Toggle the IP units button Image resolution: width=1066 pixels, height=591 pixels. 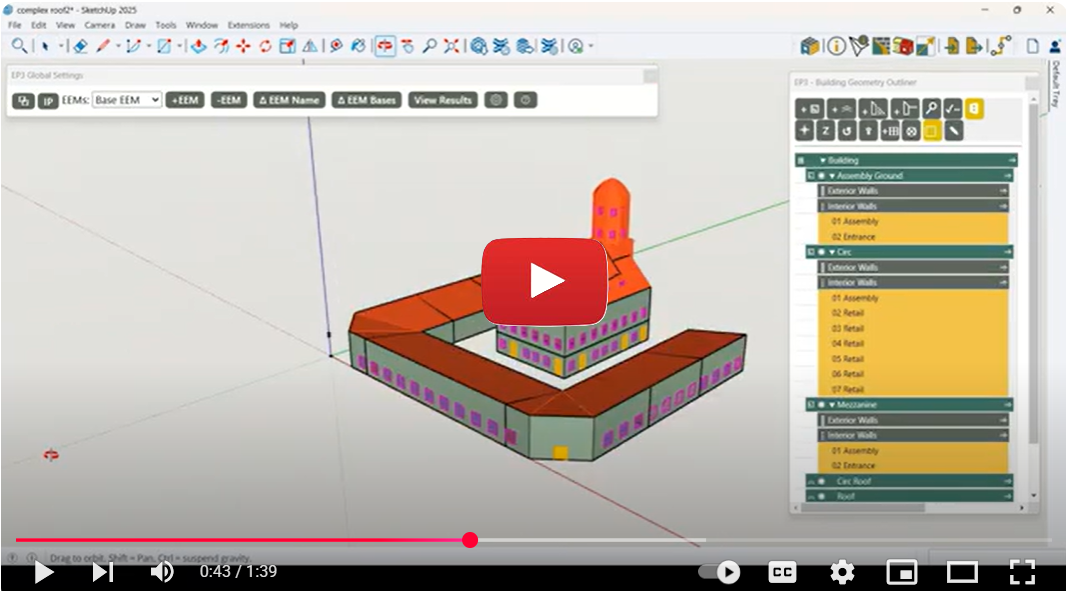click(48, 101)
